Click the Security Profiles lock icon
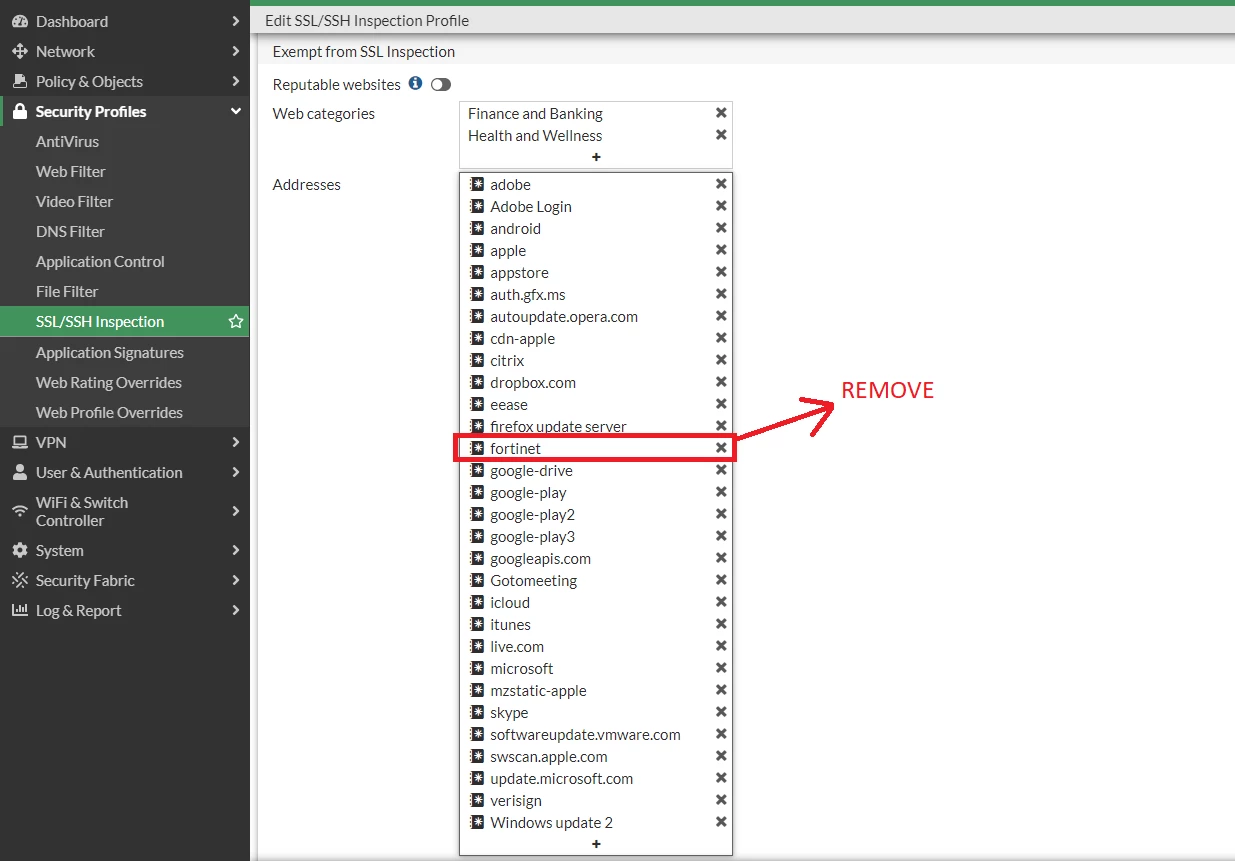 point(19,111)
